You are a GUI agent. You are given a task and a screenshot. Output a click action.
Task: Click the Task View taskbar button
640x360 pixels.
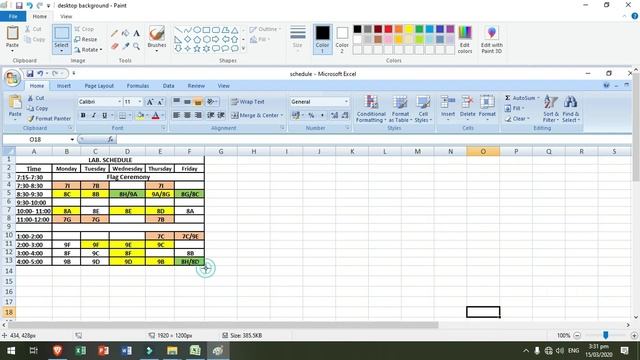[x=33, y=351]
